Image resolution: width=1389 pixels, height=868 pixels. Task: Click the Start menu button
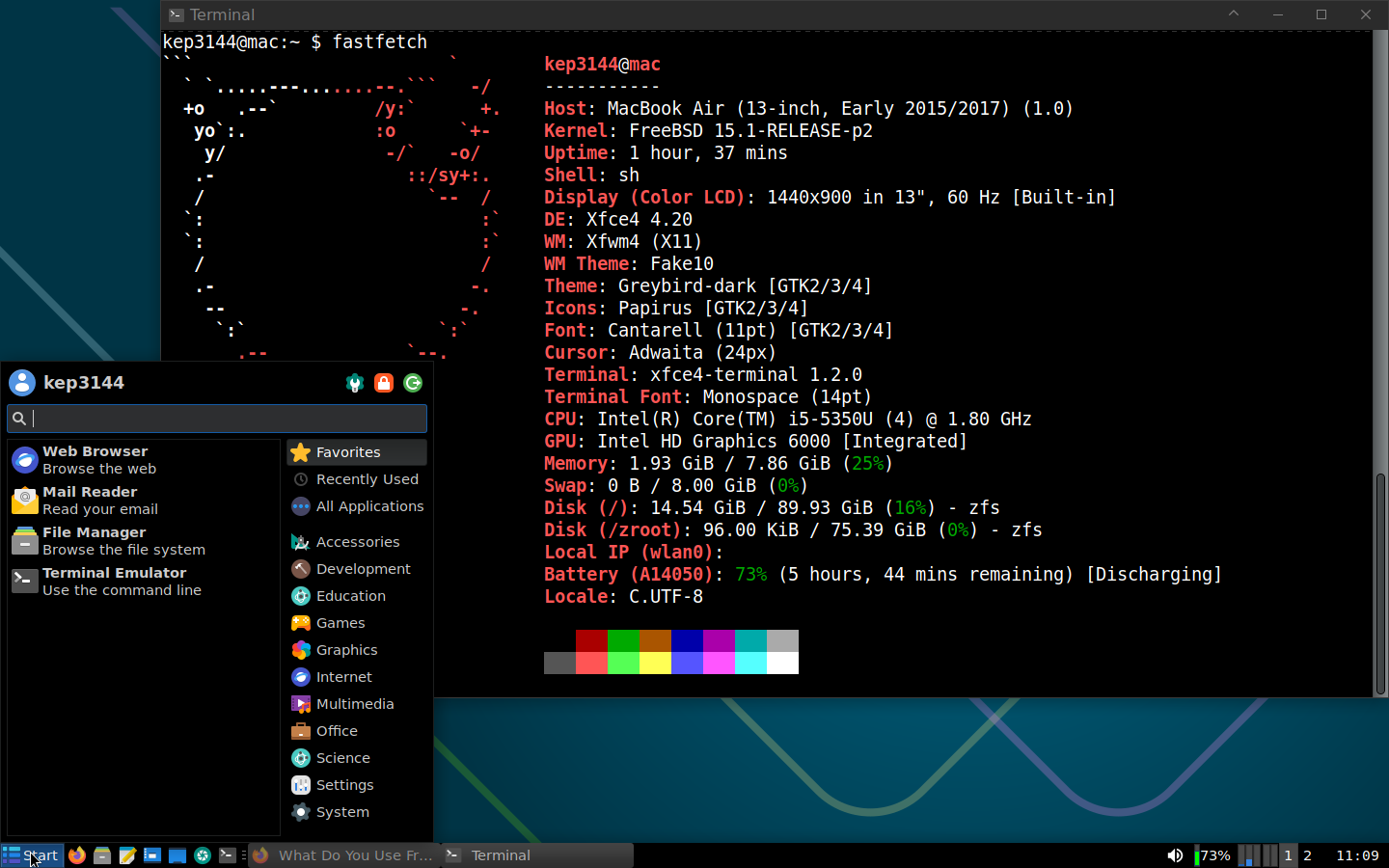(x=32, y=855)
